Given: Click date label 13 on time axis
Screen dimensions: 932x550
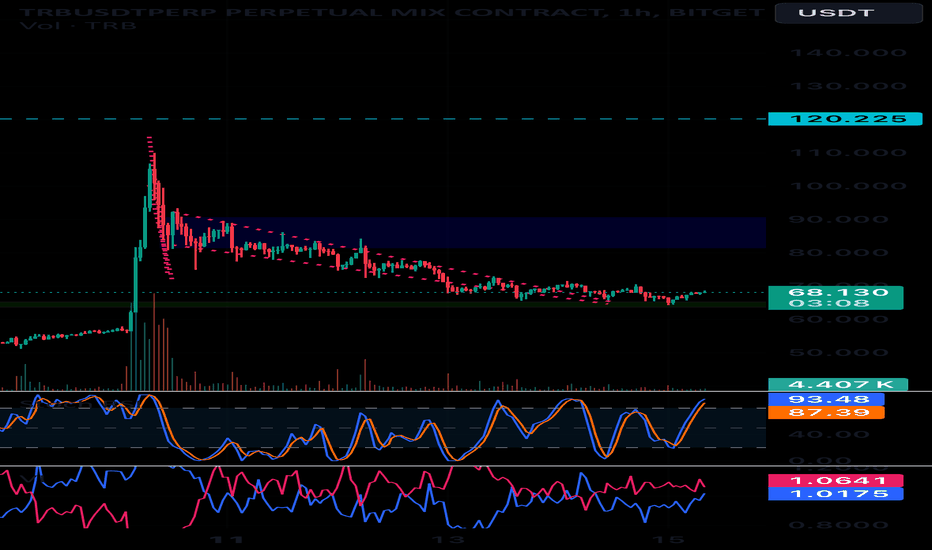Looking at the screenshot, I should tap(448, 540).
